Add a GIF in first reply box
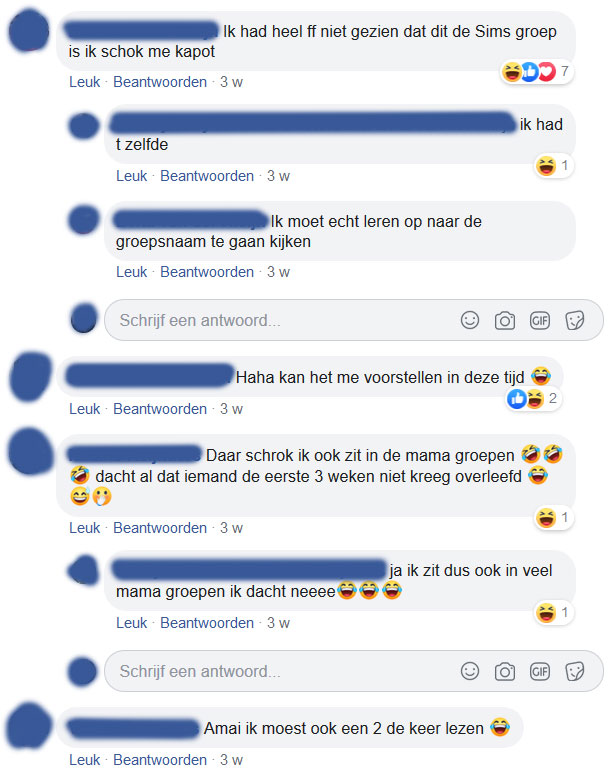This screenshot has width=614, height=773. click(540, 320)
